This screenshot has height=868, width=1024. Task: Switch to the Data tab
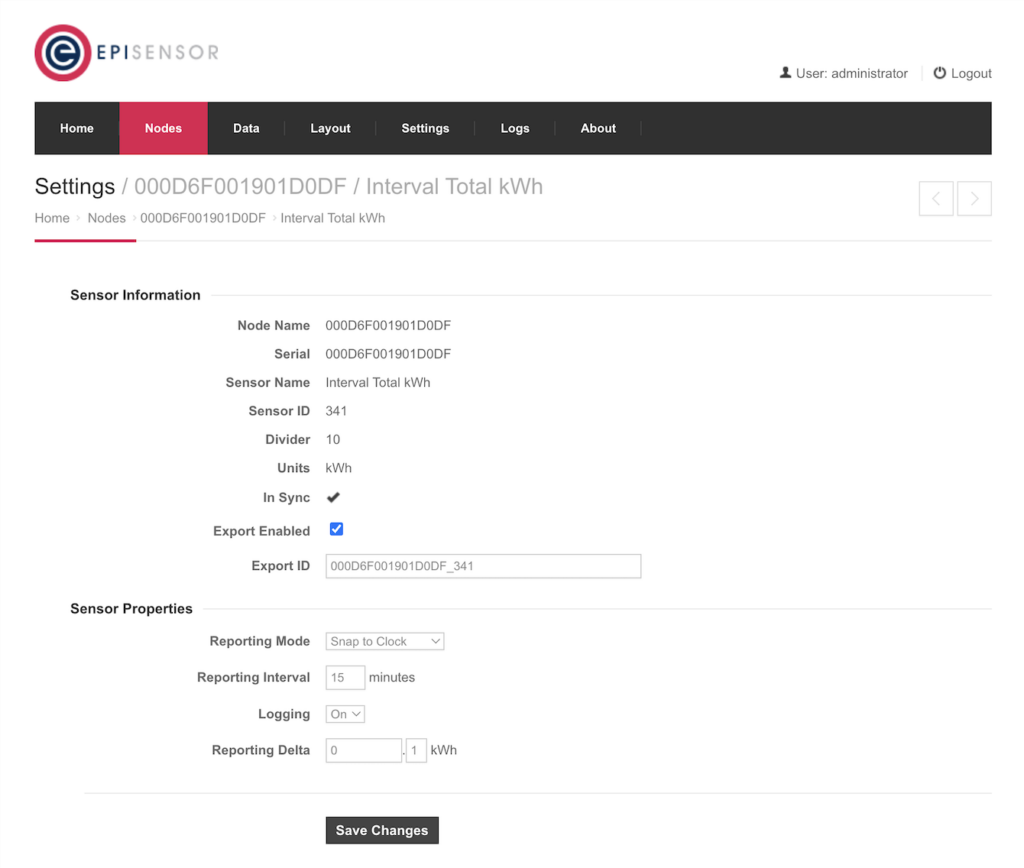click(x=246, y=128)
